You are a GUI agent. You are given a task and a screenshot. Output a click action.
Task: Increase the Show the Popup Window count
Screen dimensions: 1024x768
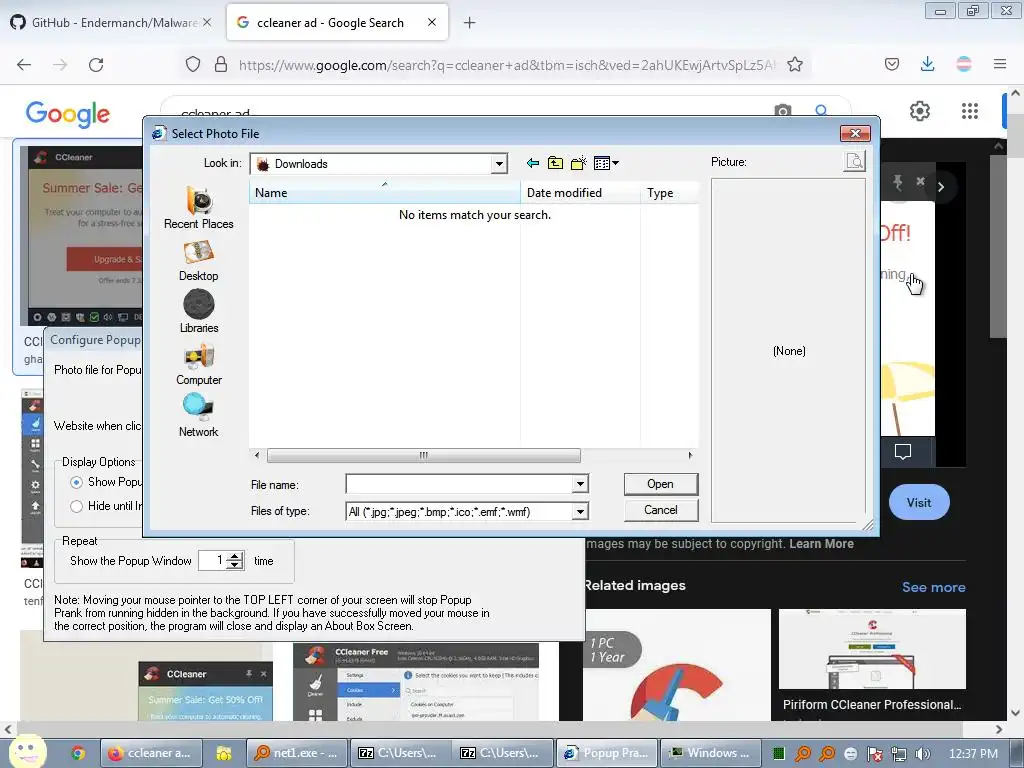click(236, 556)
